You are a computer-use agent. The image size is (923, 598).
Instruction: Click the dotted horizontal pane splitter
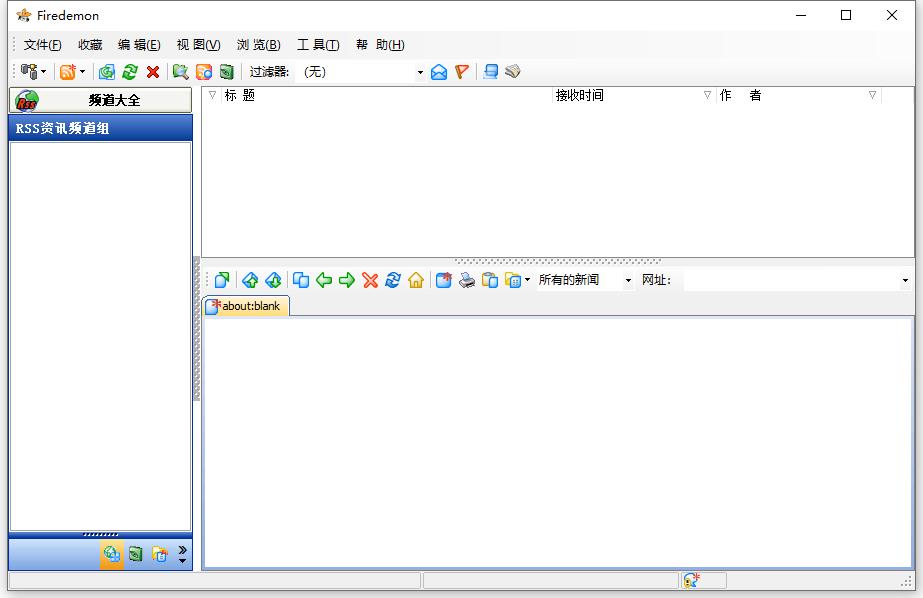click(558, 261)
